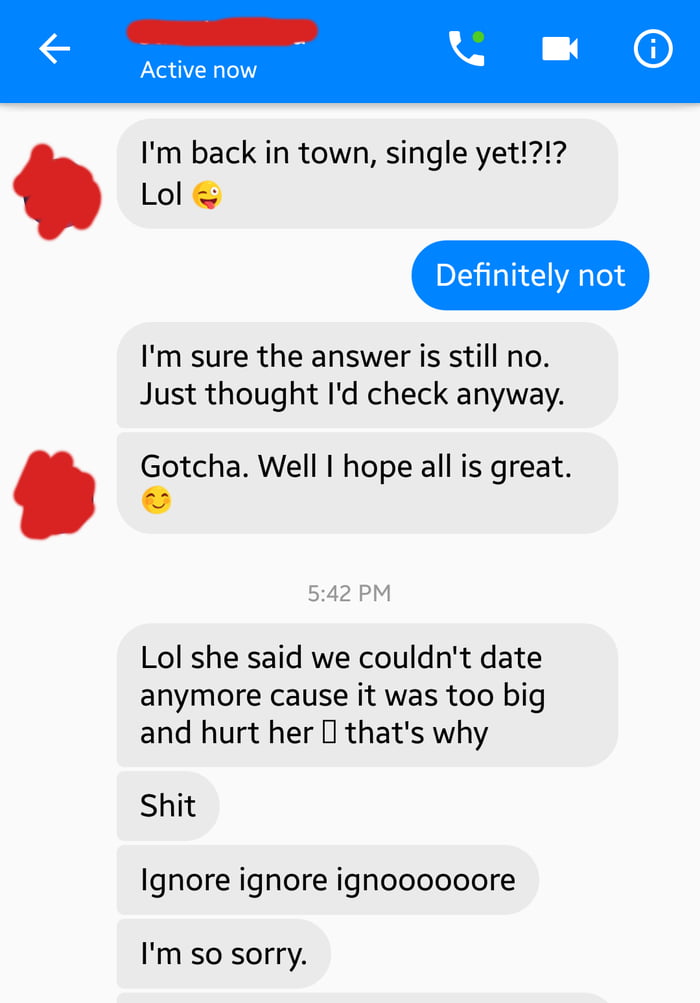The width and height of the screenshot is (700, 1003).
Task: Open conversation info with the i icon
Action: (x=653, y=49)
